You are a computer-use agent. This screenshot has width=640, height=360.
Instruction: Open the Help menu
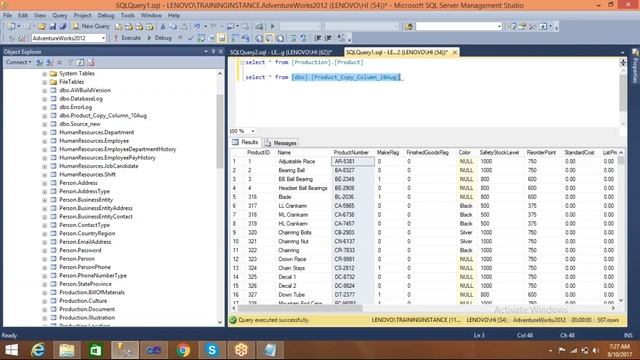[174, 15]
